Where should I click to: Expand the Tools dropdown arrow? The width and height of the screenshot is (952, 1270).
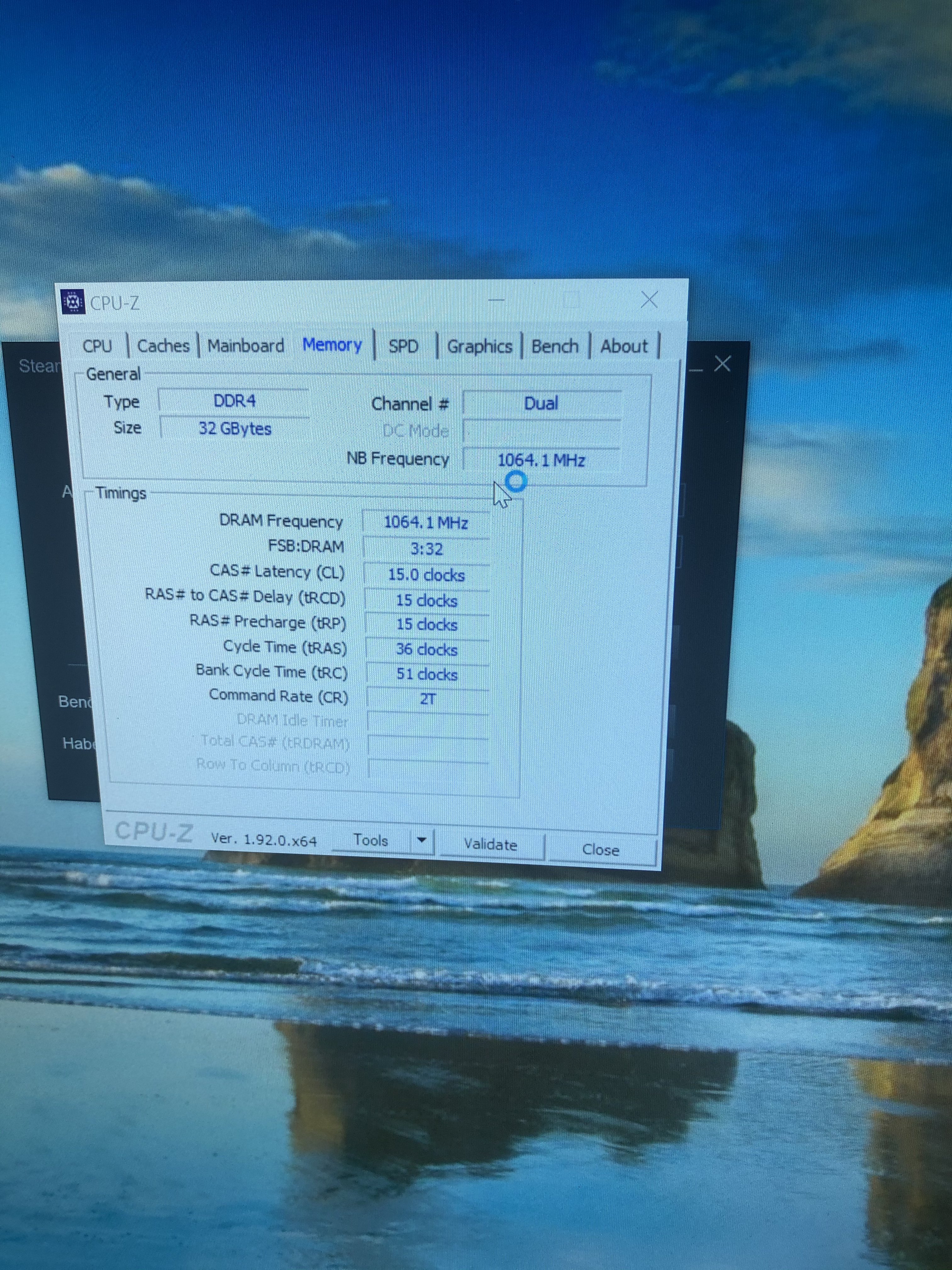422,841
